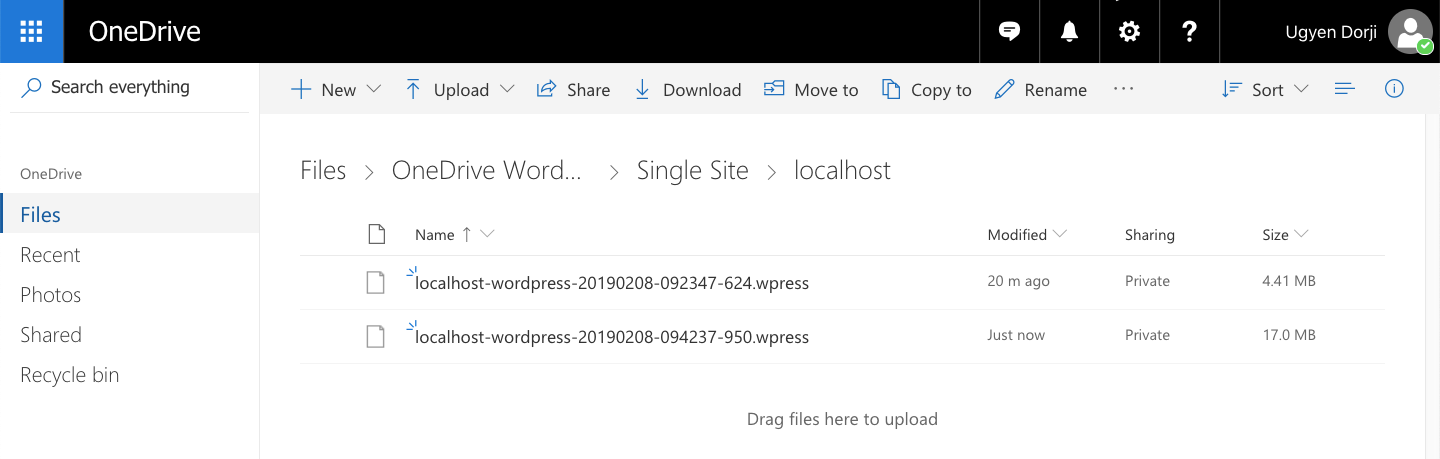Navigate to Single Site breadcrumb

tap(692, 171)
